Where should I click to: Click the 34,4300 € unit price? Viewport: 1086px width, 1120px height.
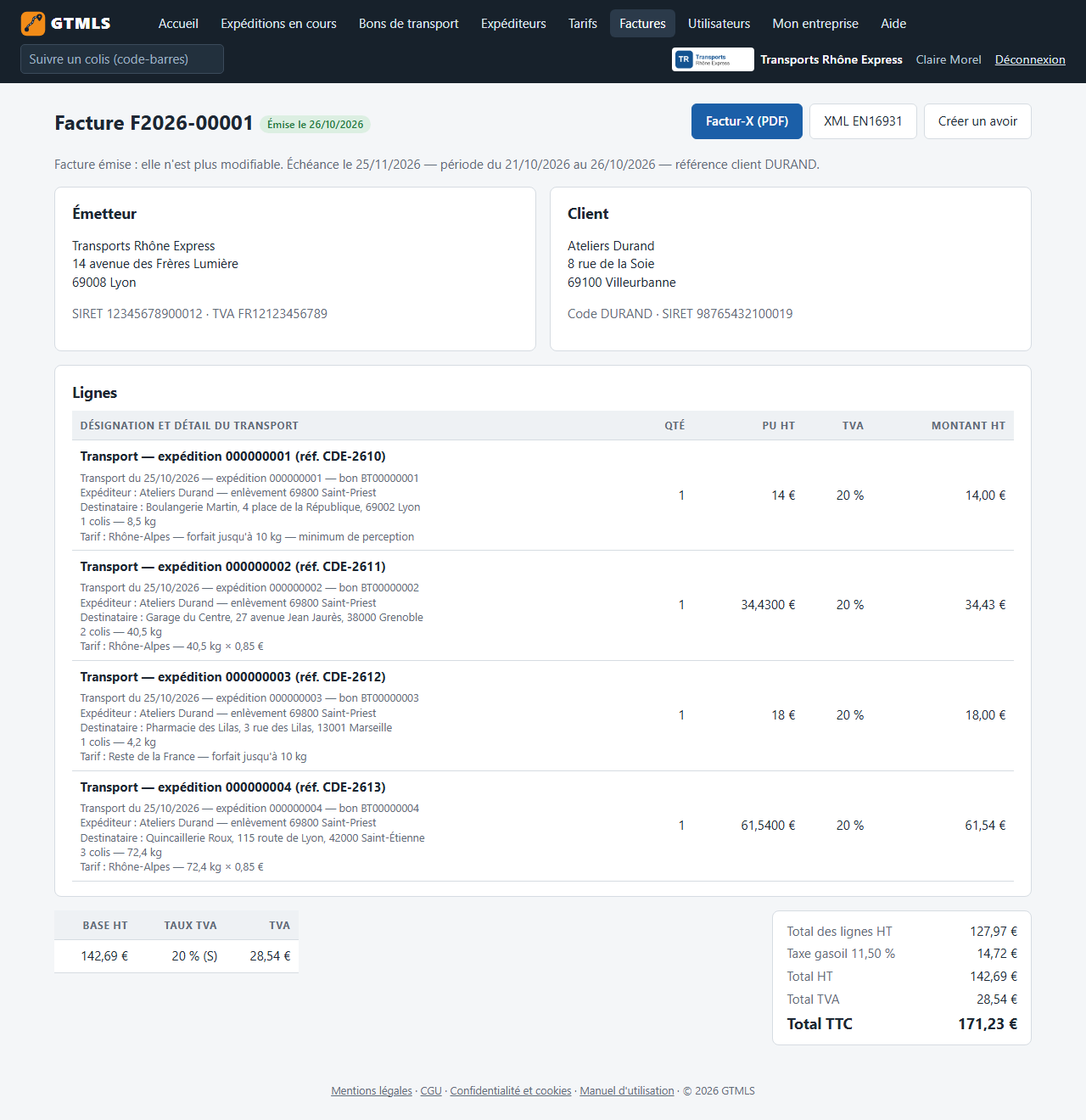pyautogui.click(x=768, y=605)
